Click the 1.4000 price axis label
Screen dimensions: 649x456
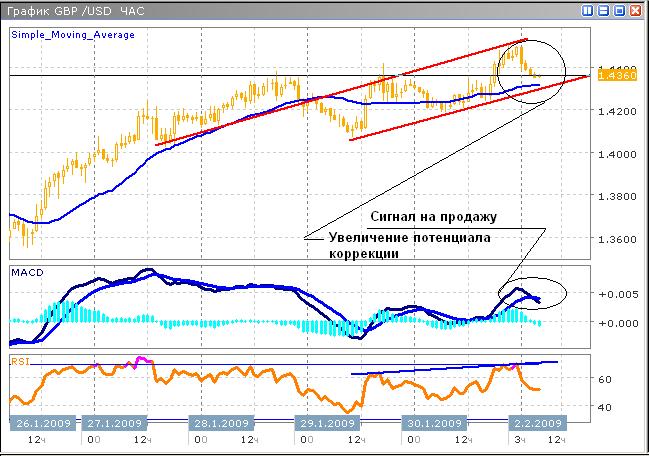(x=612, y=154)
